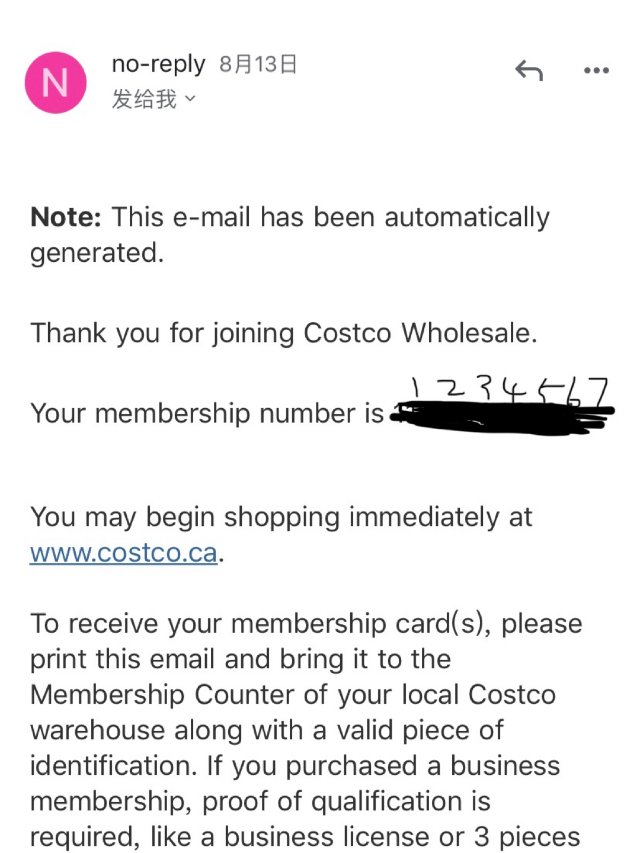
Task: Click the "Your membership number is" text
Action: pyautogui.click(x=207, y=413)
